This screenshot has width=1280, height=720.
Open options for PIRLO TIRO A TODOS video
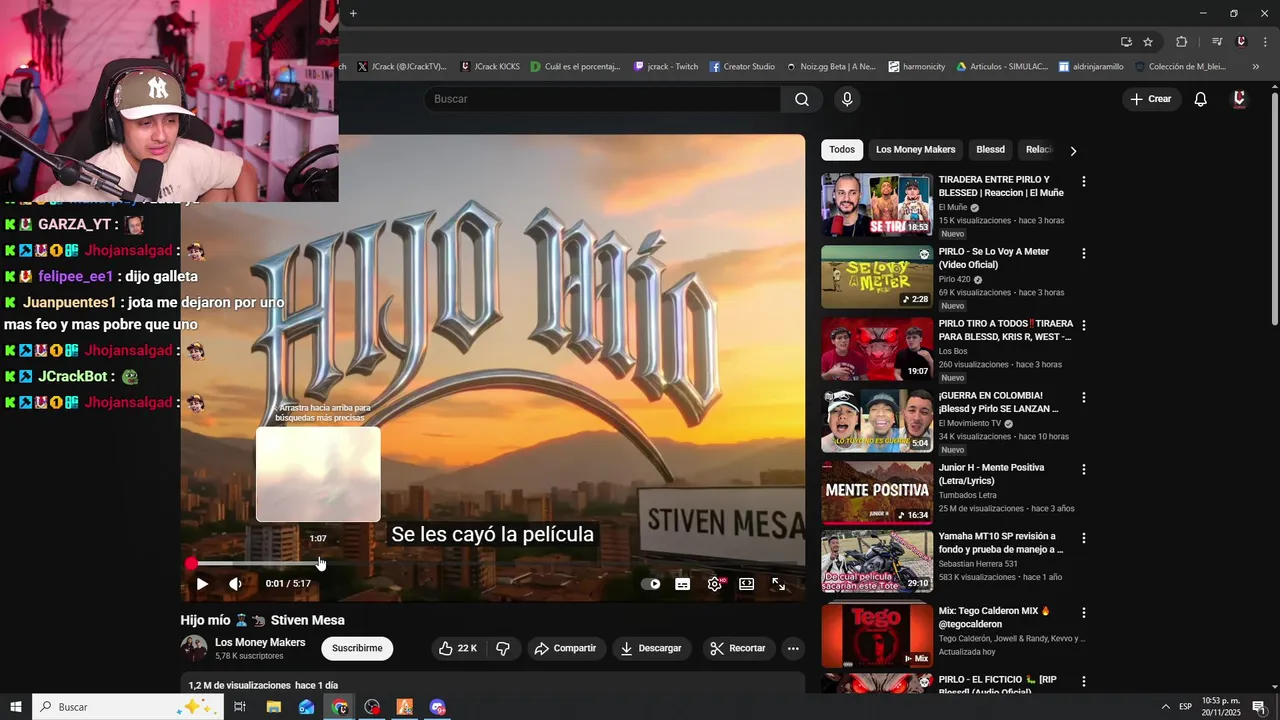[1083, 326]
